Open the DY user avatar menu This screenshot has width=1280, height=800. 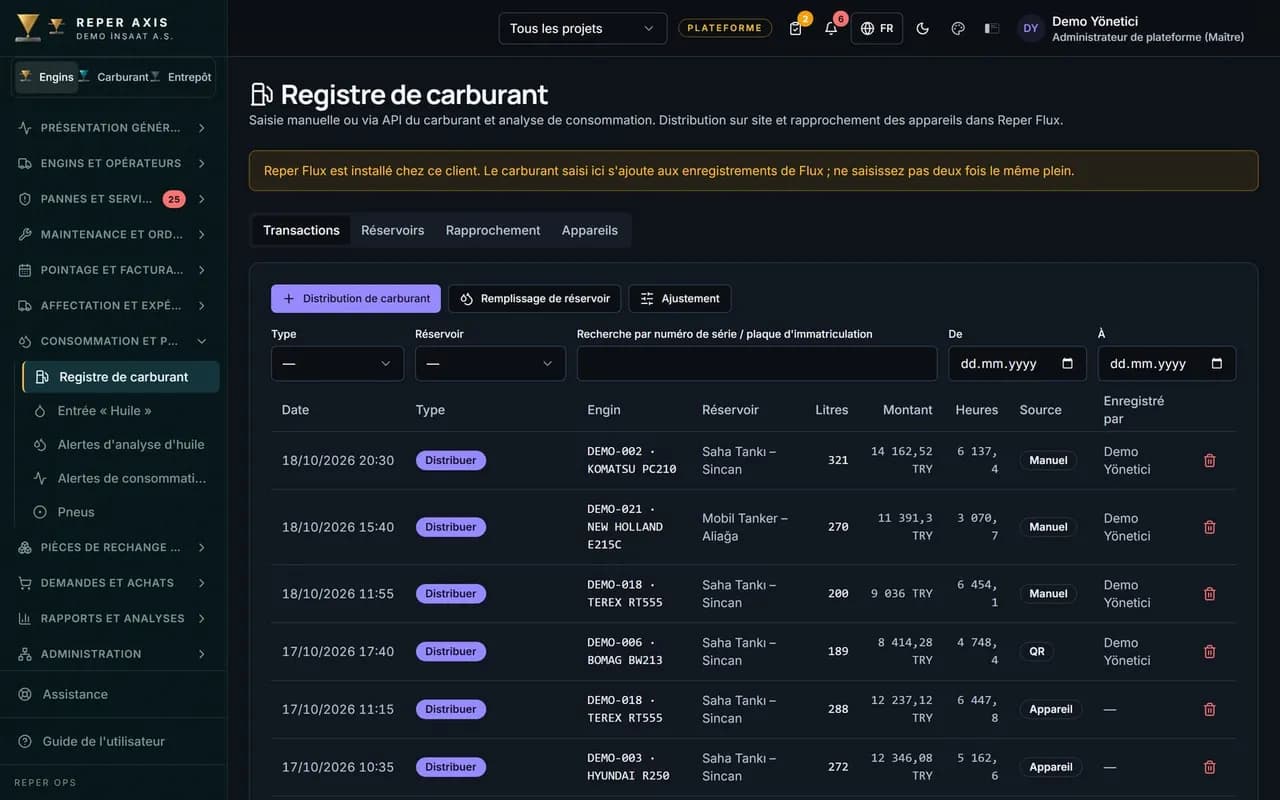(x=1031, y=28)
